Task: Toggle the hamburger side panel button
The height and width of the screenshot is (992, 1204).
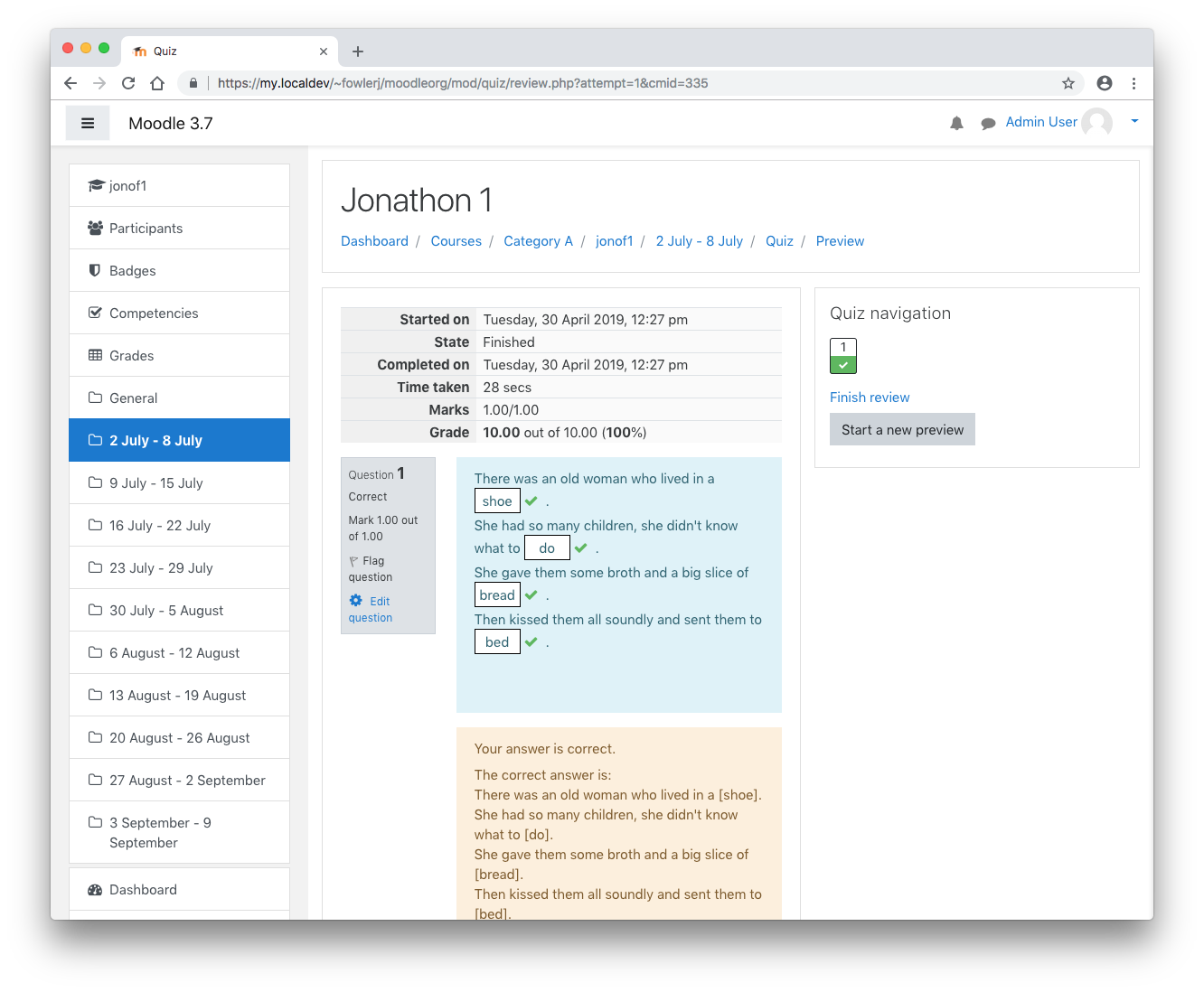Action: (88, 123)
